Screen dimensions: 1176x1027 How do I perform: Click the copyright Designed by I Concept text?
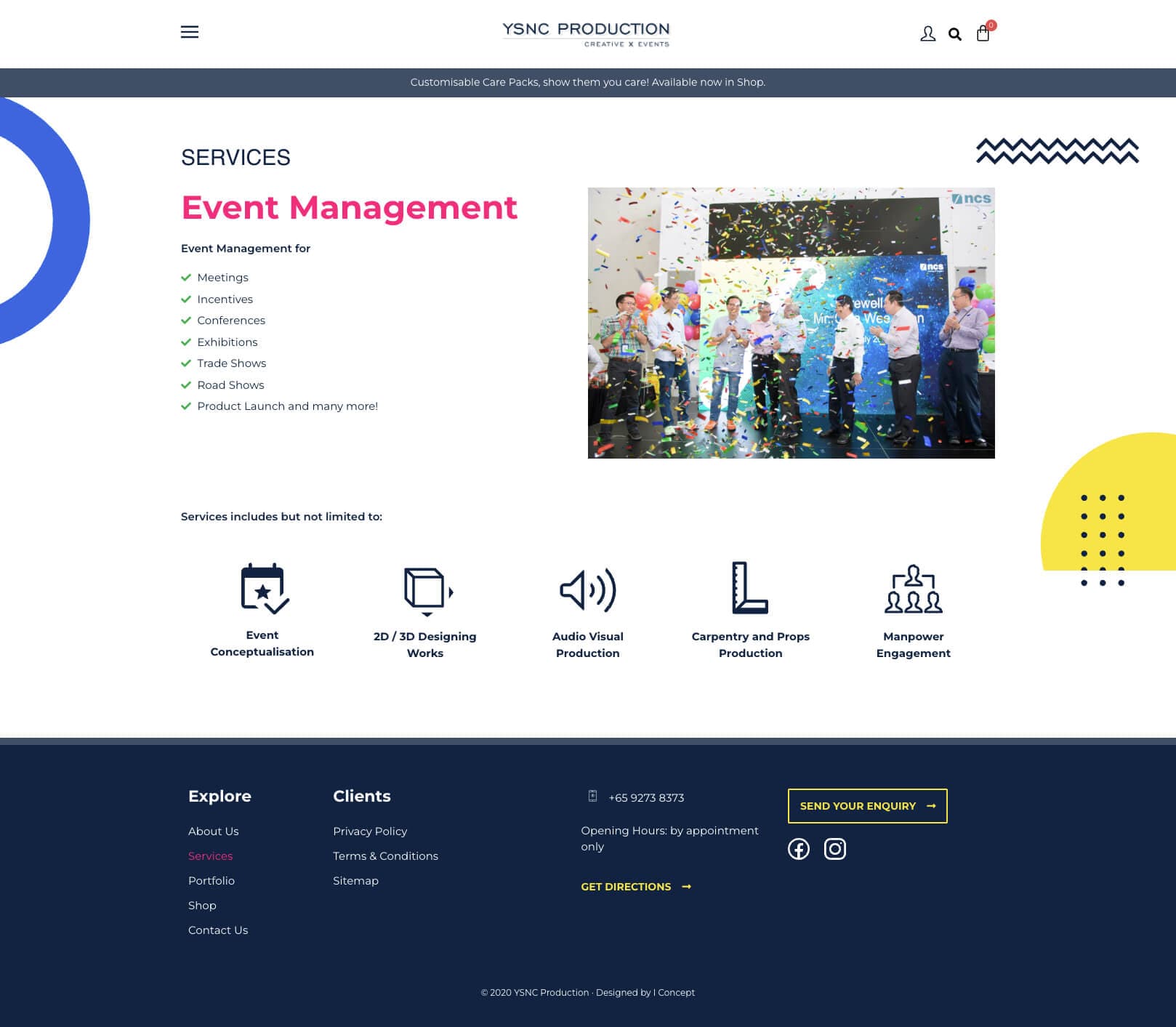(588, 993)
